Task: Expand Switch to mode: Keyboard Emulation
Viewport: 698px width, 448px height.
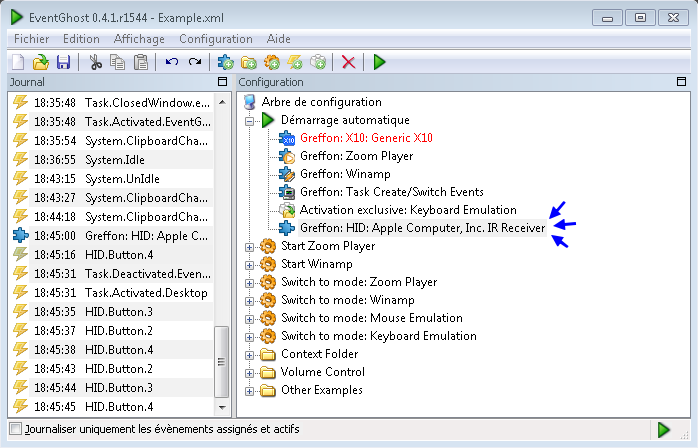Action: click(250, 337)
